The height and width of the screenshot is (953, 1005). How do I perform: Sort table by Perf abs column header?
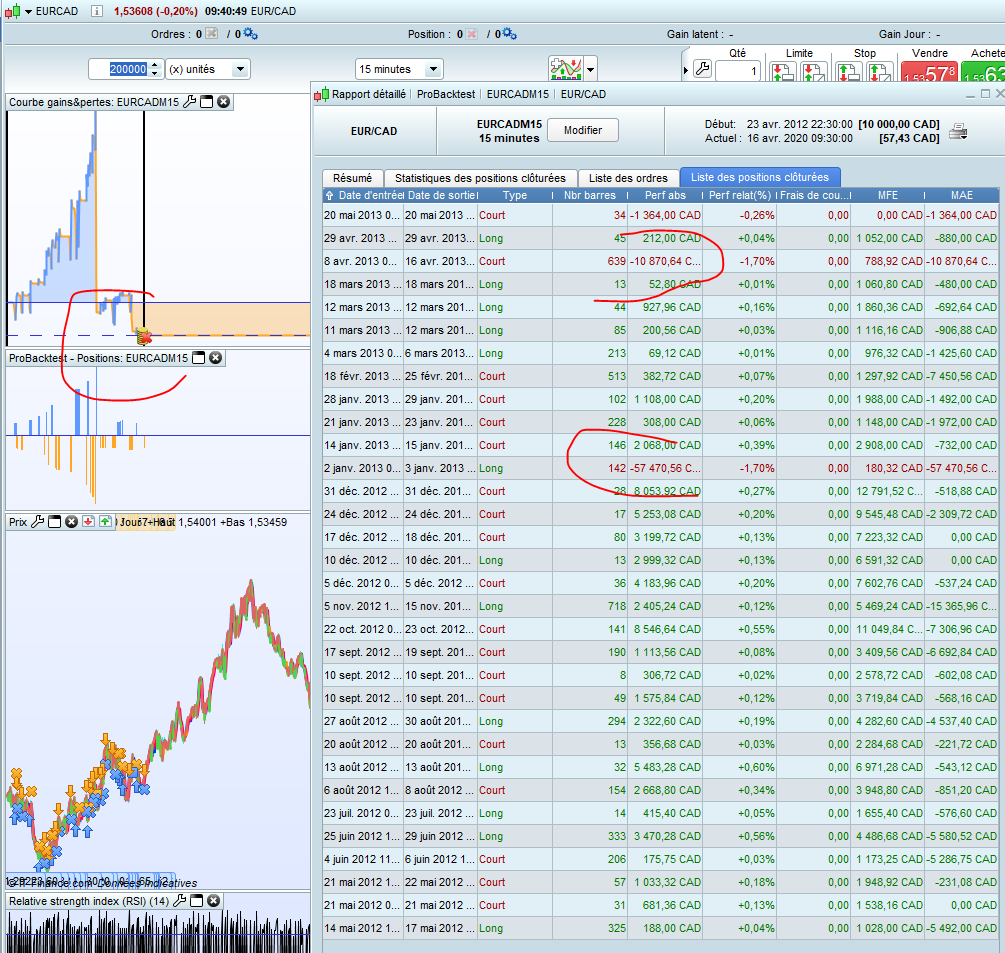[x=664, y=195]
